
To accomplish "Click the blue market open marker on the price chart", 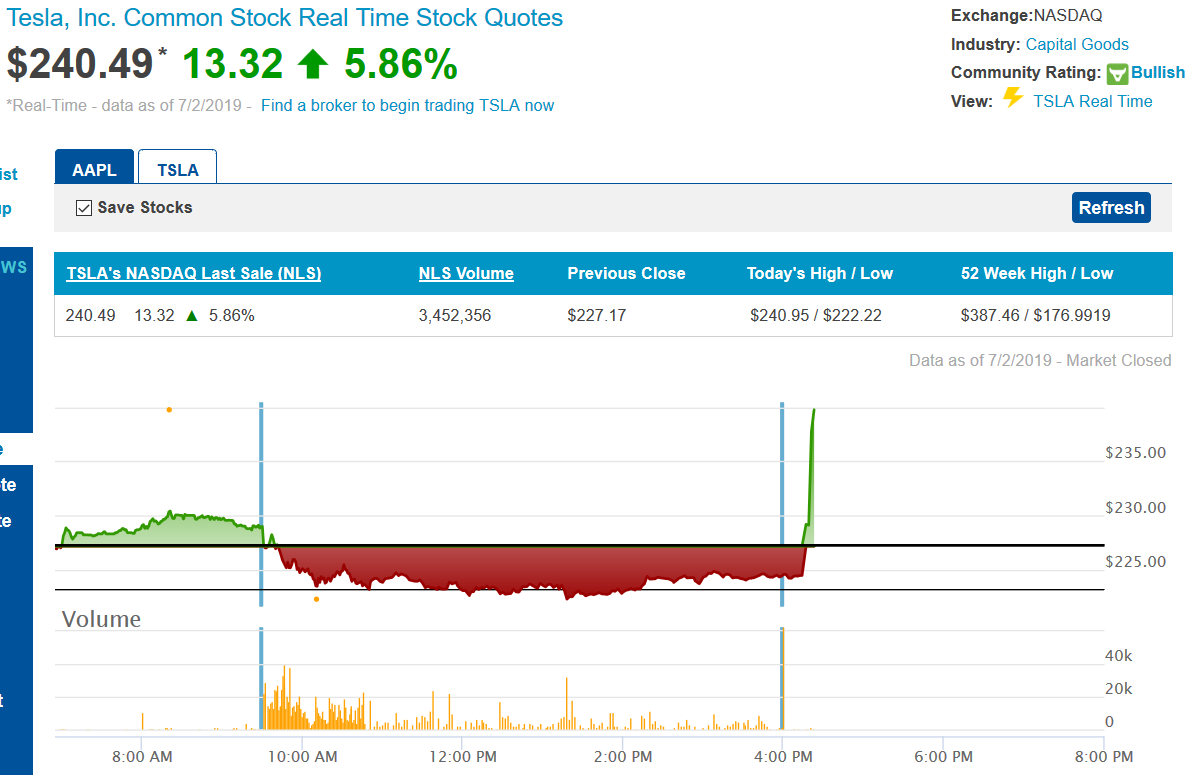I will (x=261, y=504).
